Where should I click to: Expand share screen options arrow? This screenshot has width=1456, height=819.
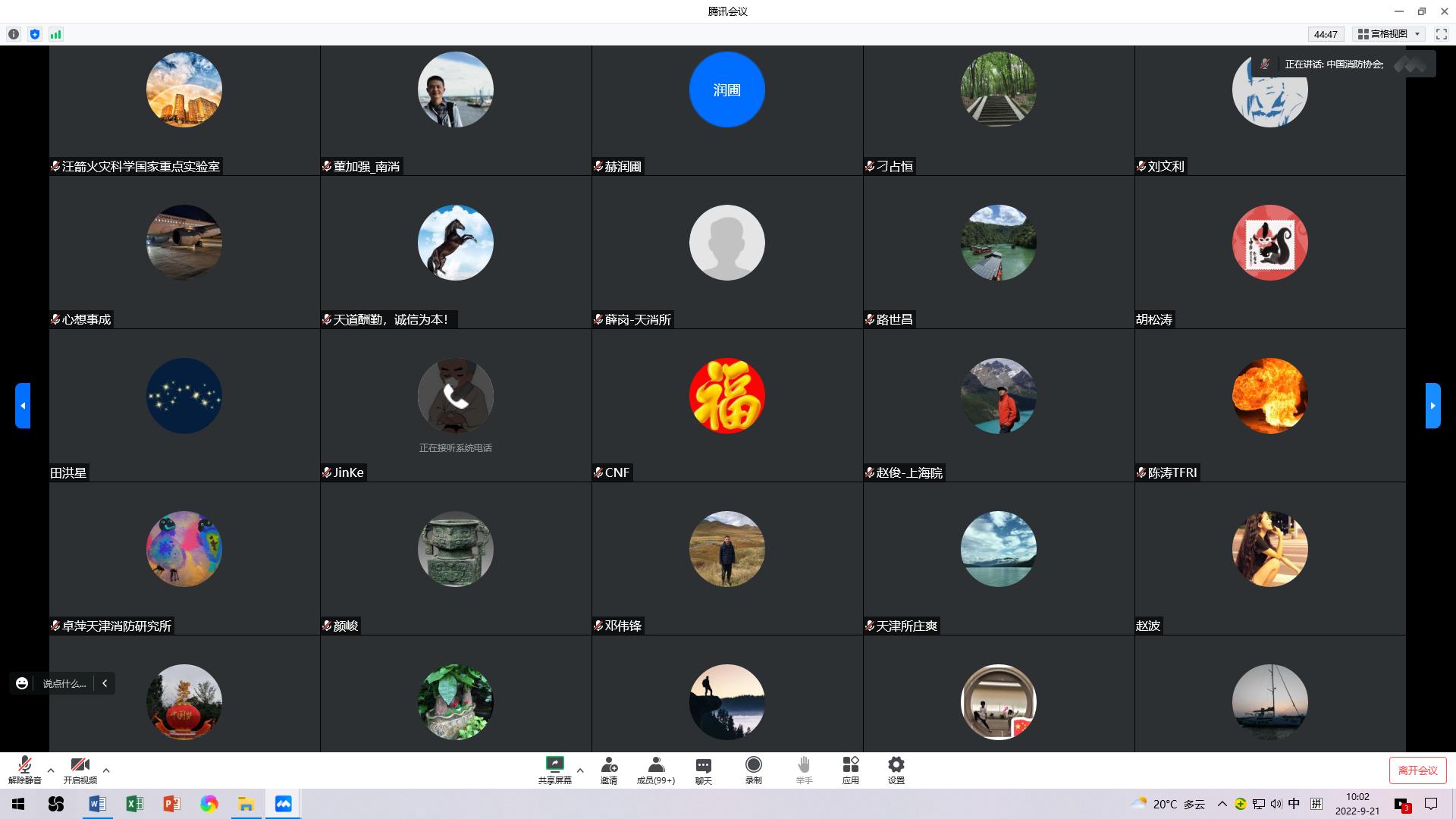[x=580, y=770]
